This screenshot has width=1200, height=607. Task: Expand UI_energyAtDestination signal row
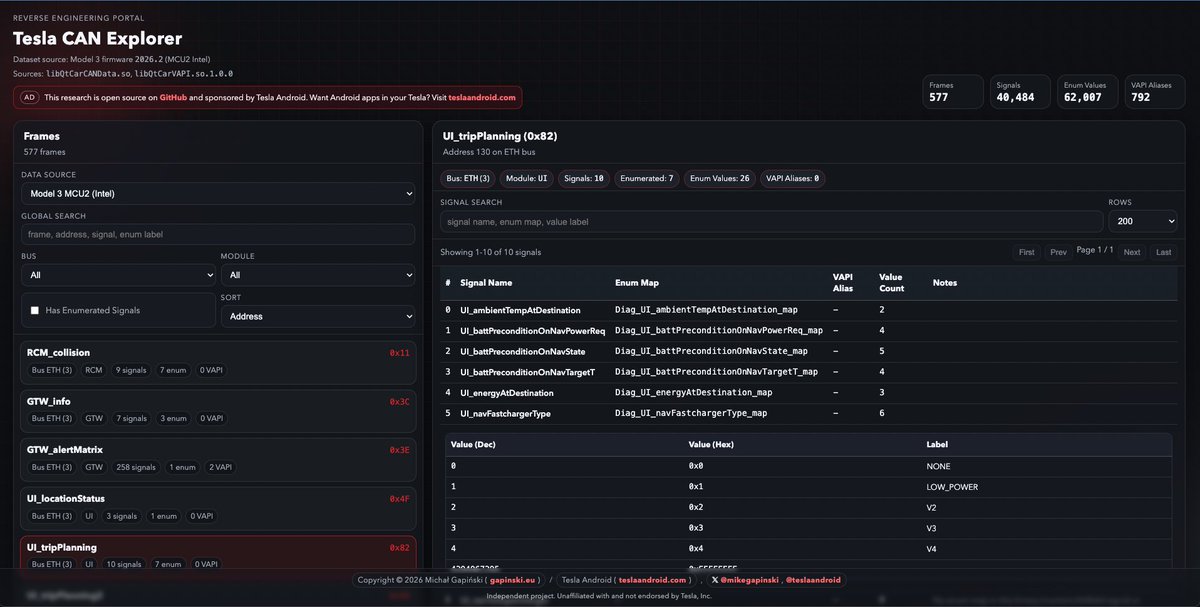pos(809,393)
